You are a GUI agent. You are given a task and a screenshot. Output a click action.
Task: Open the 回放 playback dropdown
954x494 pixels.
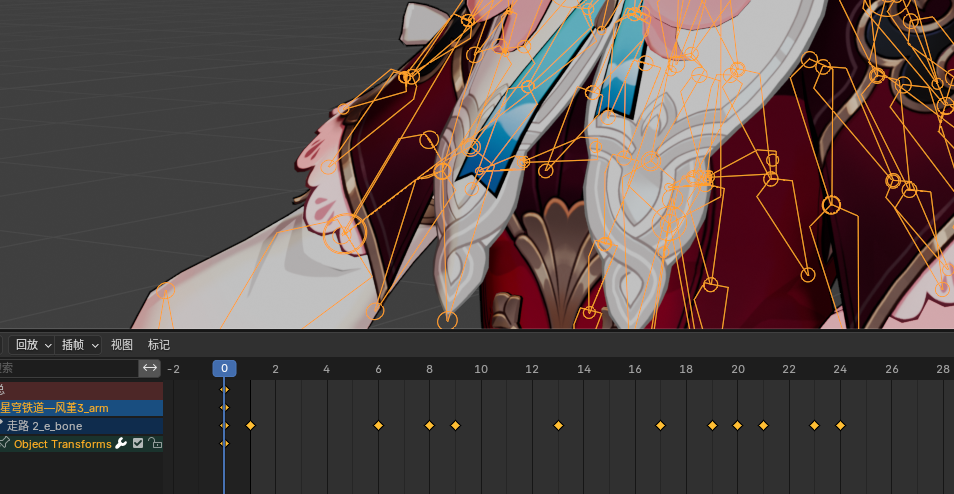(x=31, y=345)
